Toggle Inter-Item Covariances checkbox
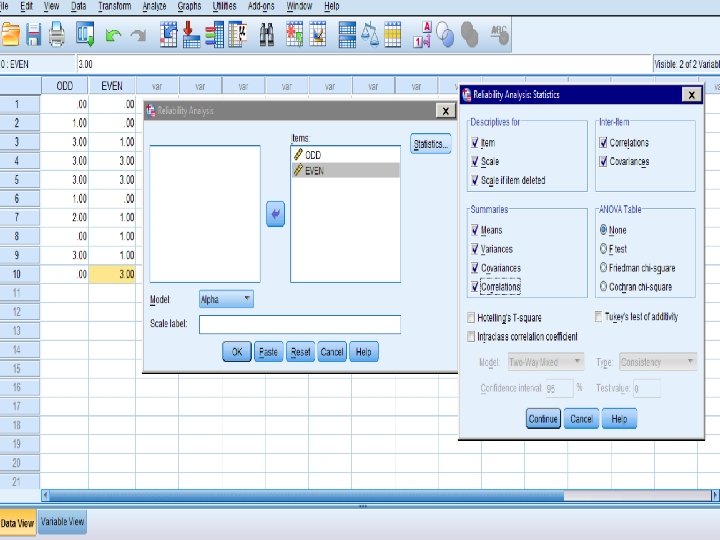 click(x=603, y=162)
